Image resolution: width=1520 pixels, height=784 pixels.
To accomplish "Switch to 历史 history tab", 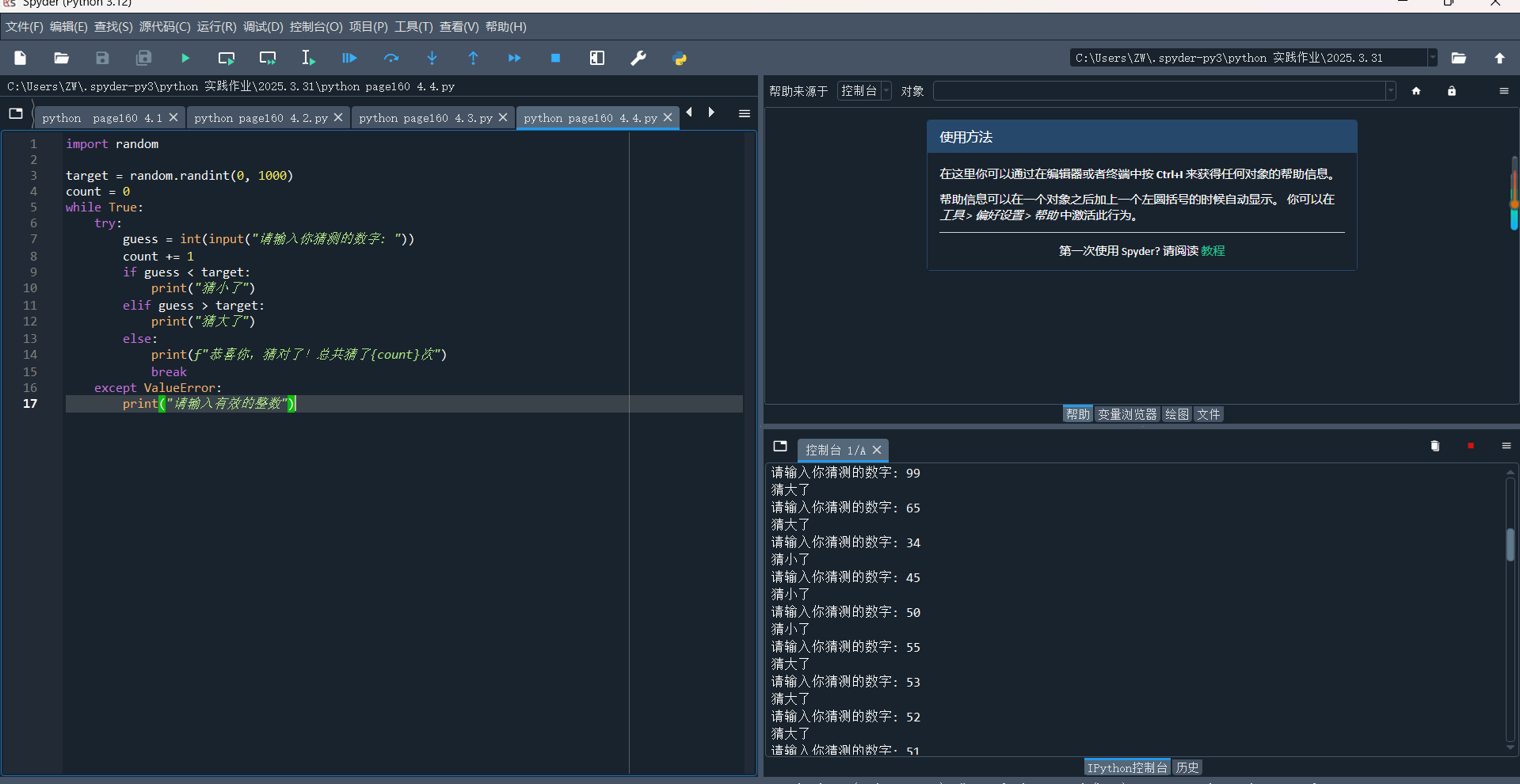I will [1187, 767].
